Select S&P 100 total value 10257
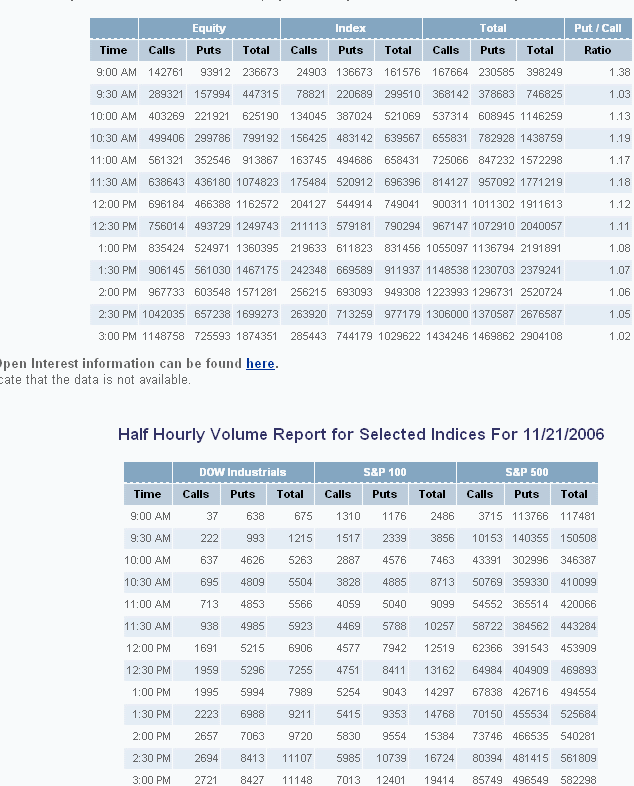The height and width of the screenshot is (786, 634). pos(439,627)
